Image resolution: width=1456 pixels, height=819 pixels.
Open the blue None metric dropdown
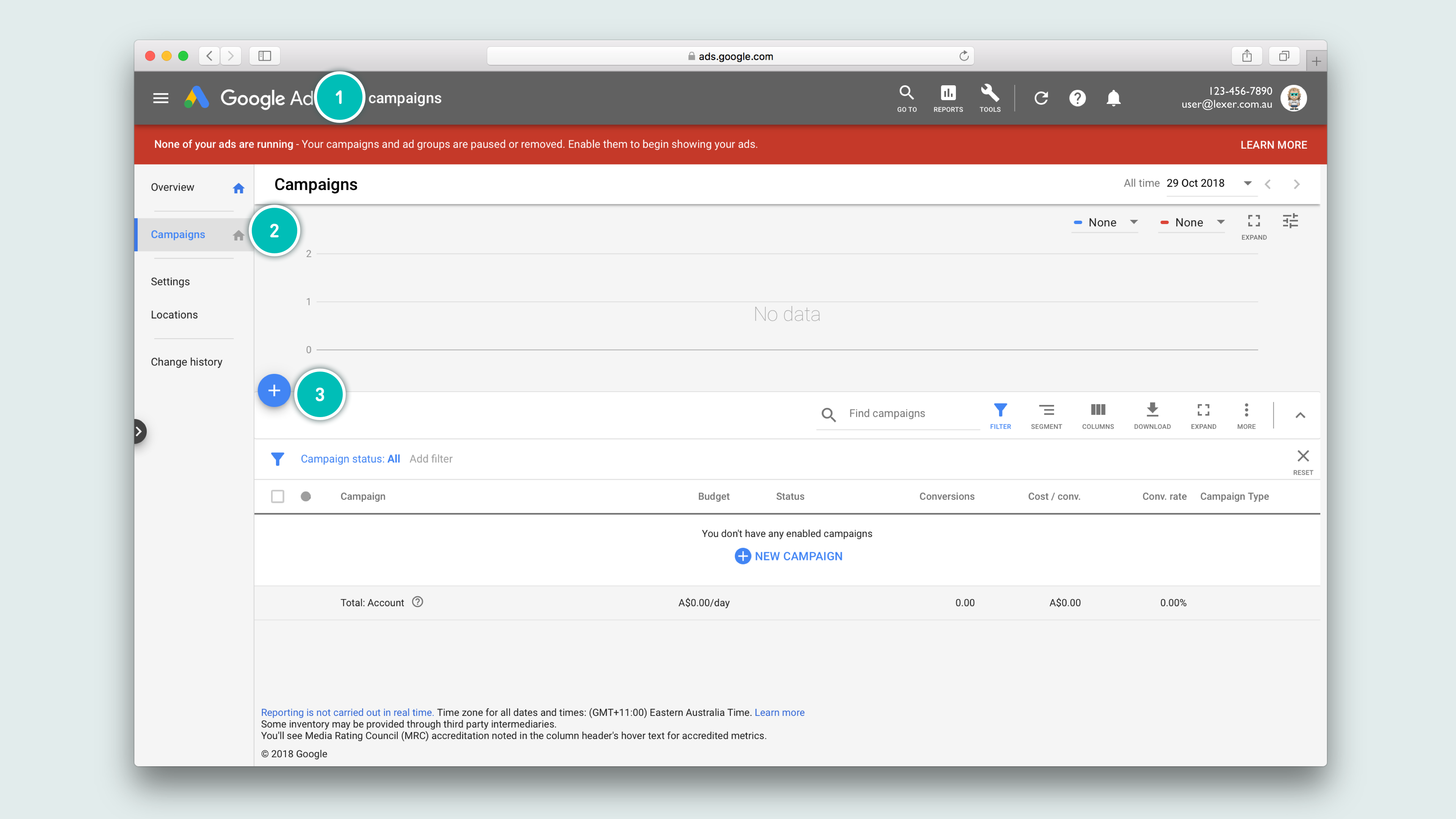click(x=1105, y=223)
